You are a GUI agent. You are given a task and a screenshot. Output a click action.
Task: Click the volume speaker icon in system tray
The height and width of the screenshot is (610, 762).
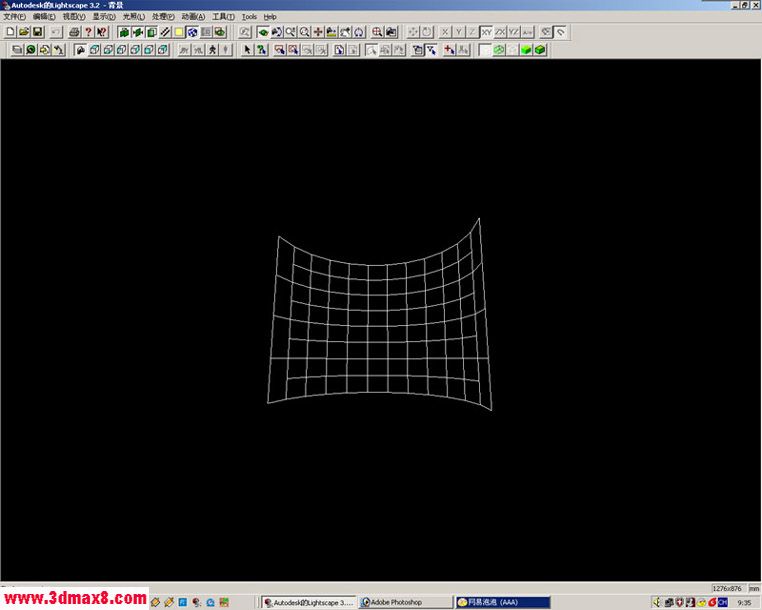(657, 602)
